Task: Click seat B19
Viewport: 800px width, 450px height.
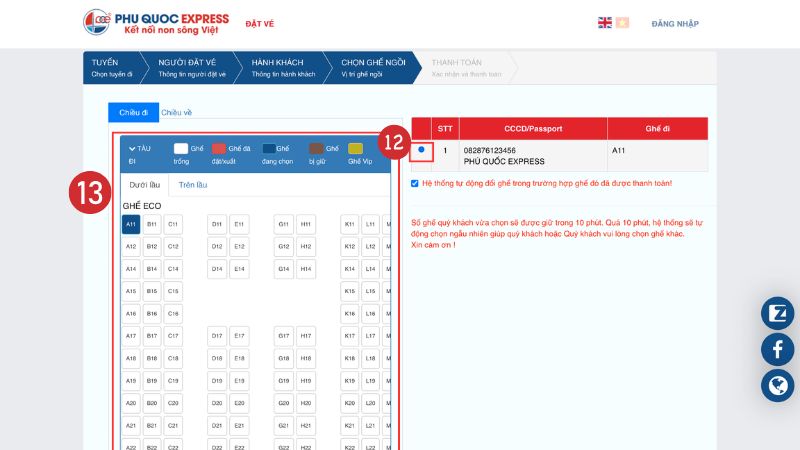Action: tap(152, 381)
